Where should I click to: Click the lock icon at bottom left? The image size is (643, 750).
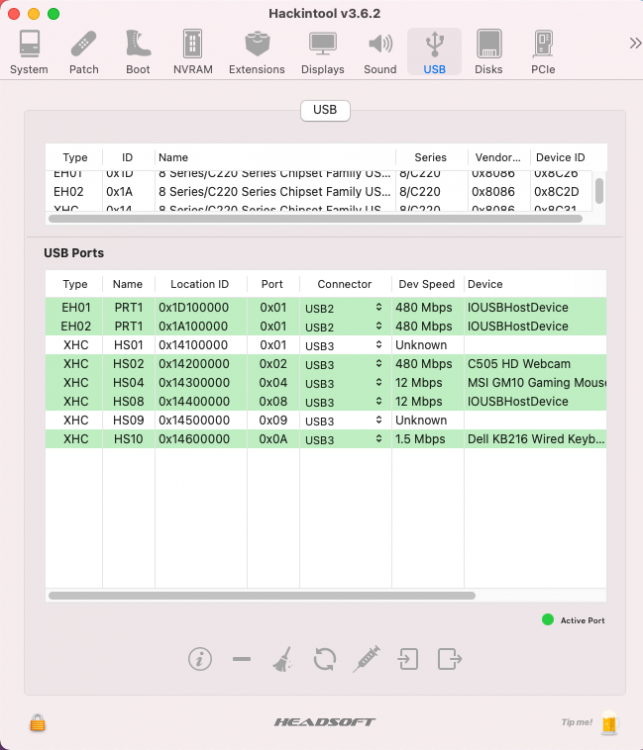(x=38, y=722)
